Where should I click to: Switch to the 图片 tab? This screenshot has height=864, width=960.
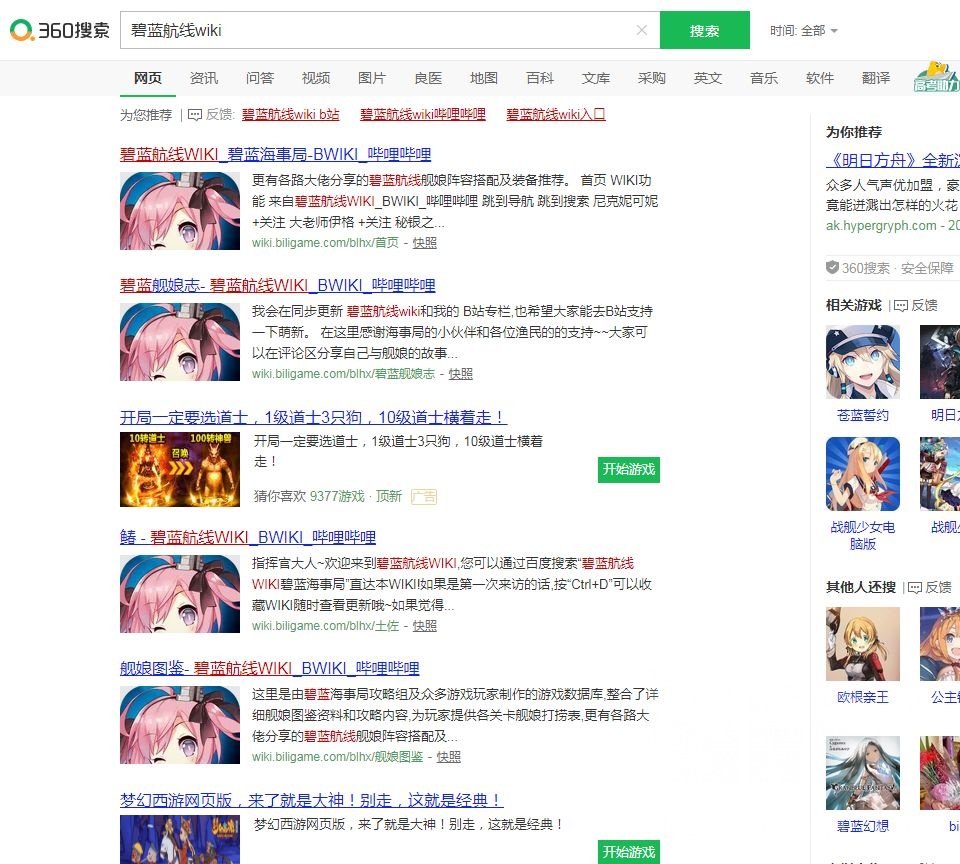pos(372,78)
